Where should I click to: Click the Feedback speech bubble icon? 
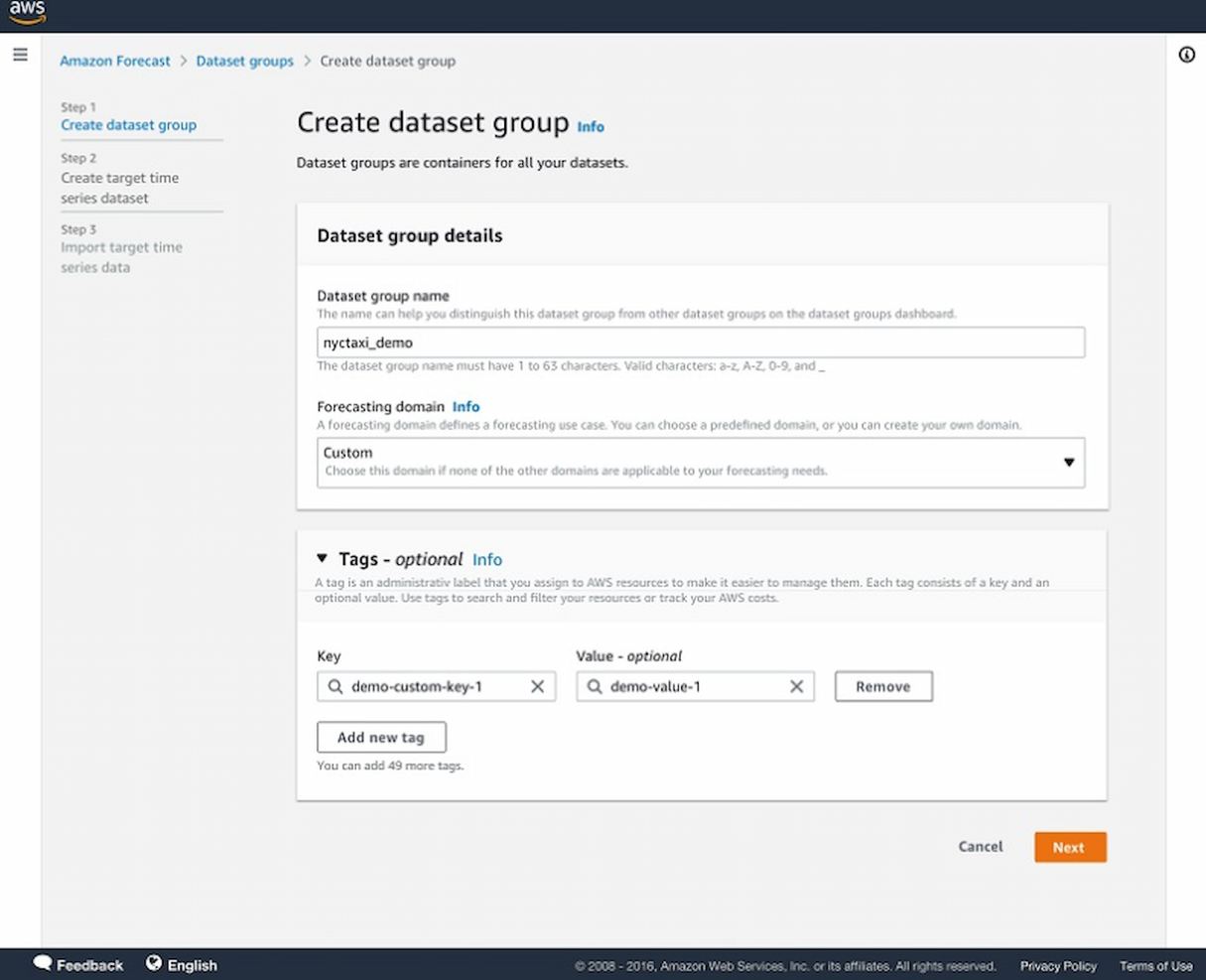[43, 963]
